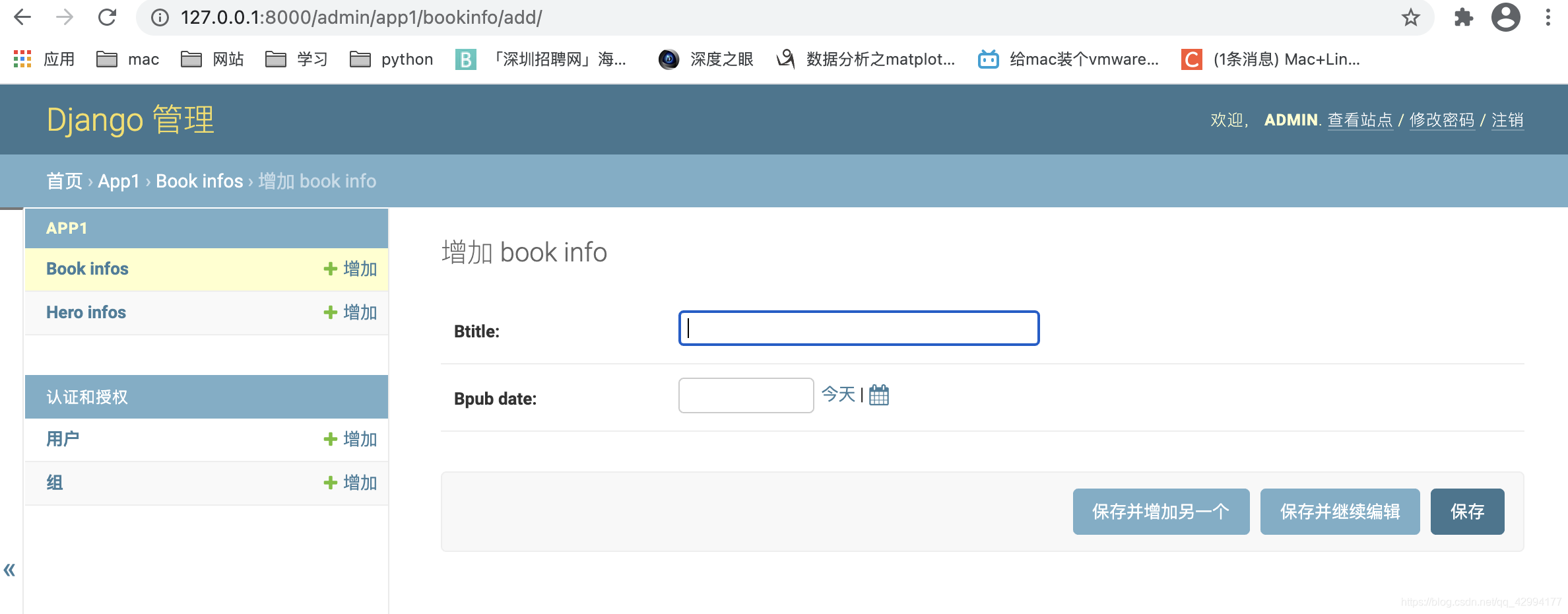The width and height of the screenshot is (1568, 614).
Task: Open Hero infos in the sidebar
Action: [86, 312]
